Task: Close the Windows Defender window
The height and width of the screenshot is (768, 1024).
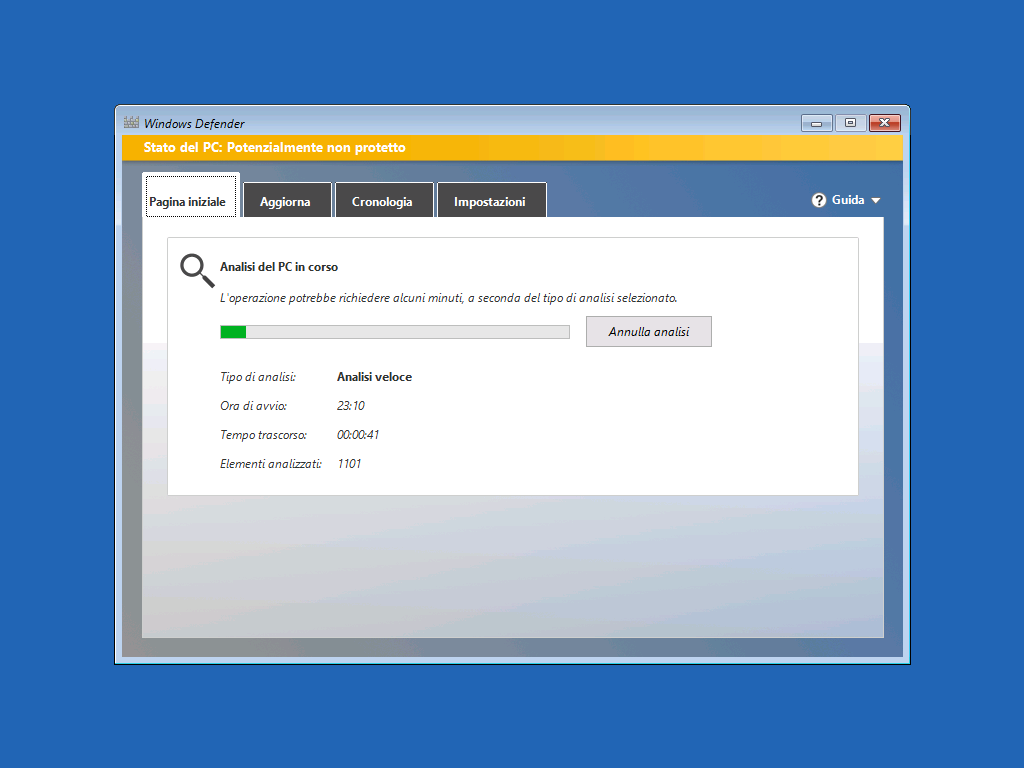Action: click(x=884, y=123)
